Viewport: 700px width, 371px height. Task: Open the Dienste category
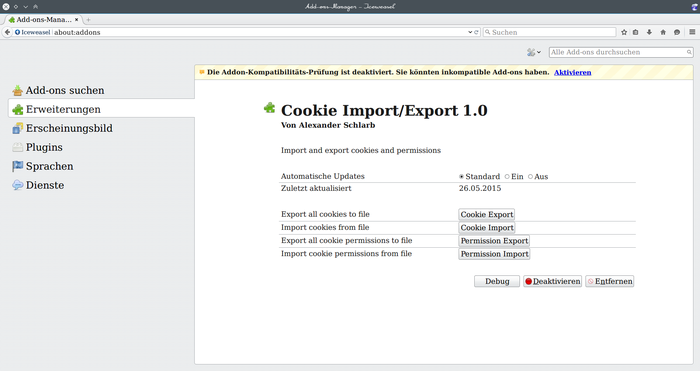101,185
